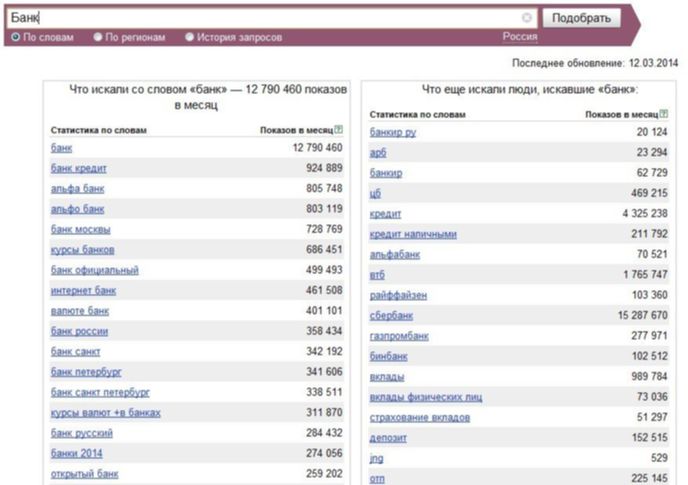This screenshot has width=688, height=485.
Task: Open the 'открытый банк' keyword link
Action: 85,474
